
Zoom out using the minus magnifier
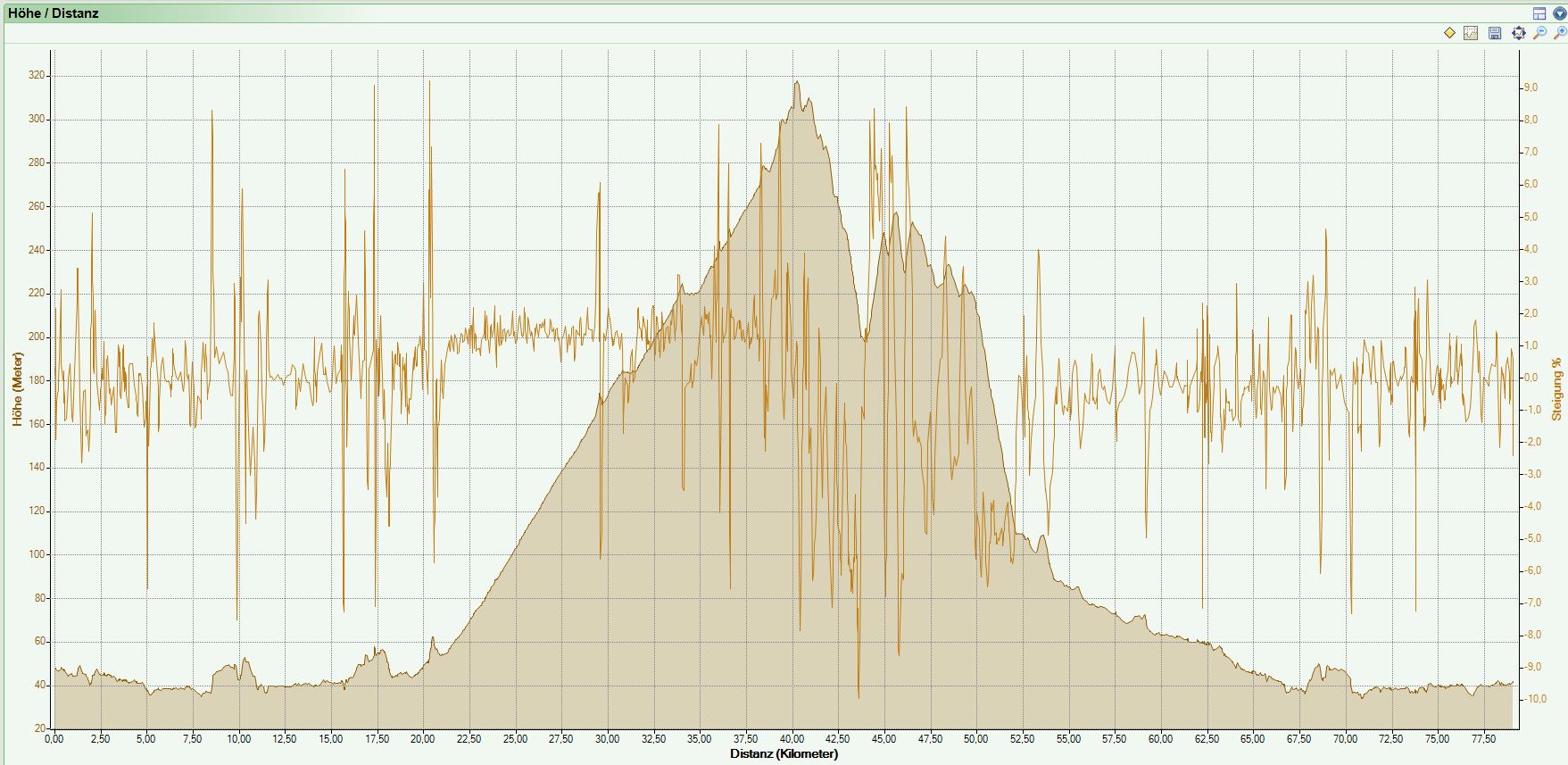[x=1539, y=33]
